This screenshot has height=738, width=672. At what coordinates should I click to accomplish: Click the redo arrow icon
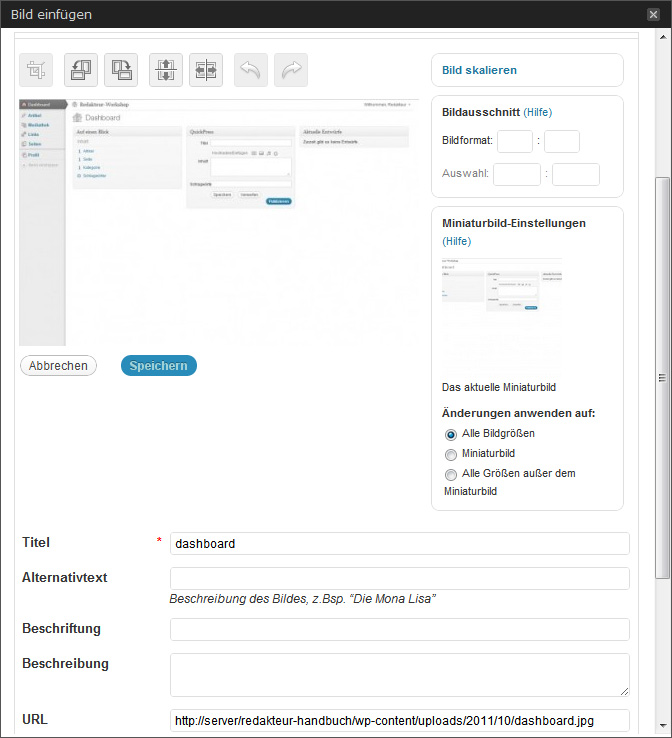click(291, 70)
